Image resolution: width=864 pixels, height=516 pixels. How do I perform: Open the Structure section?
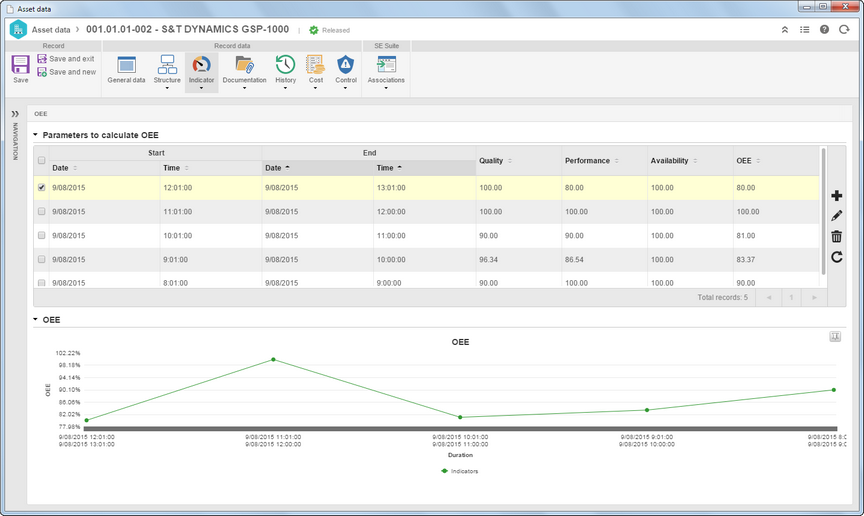click(167, 69)
